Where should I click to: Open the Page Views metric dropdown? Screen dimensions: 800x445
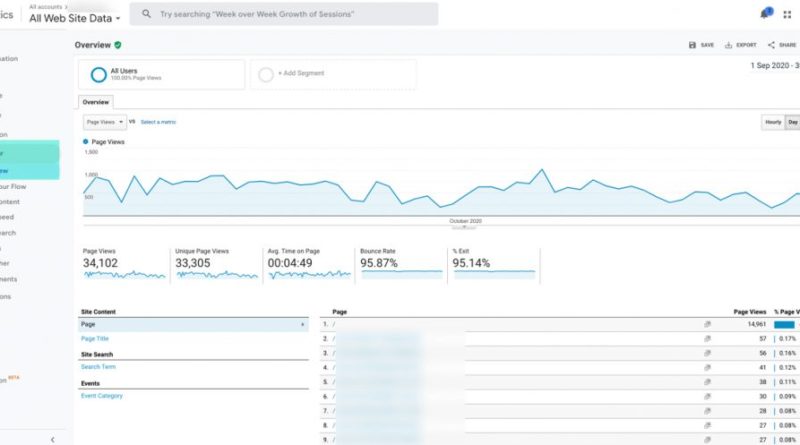(x=104, y=122)
